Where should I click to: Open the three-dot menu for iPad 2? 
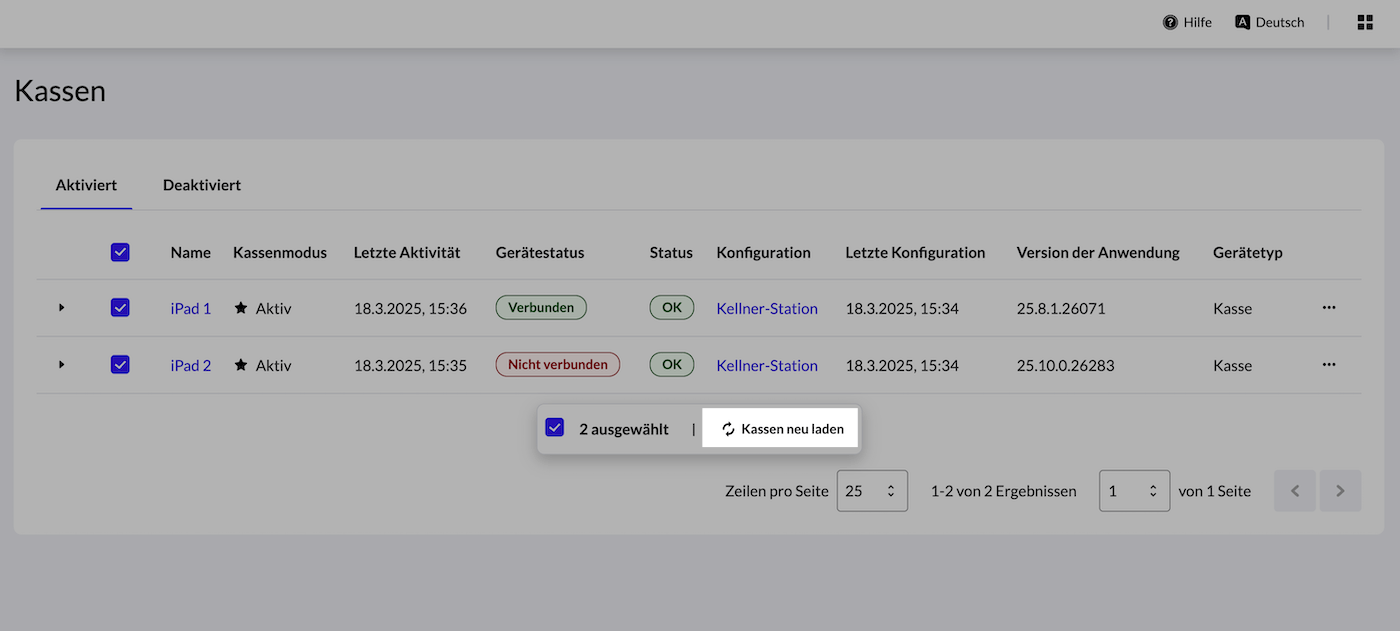coord(1329,365)
